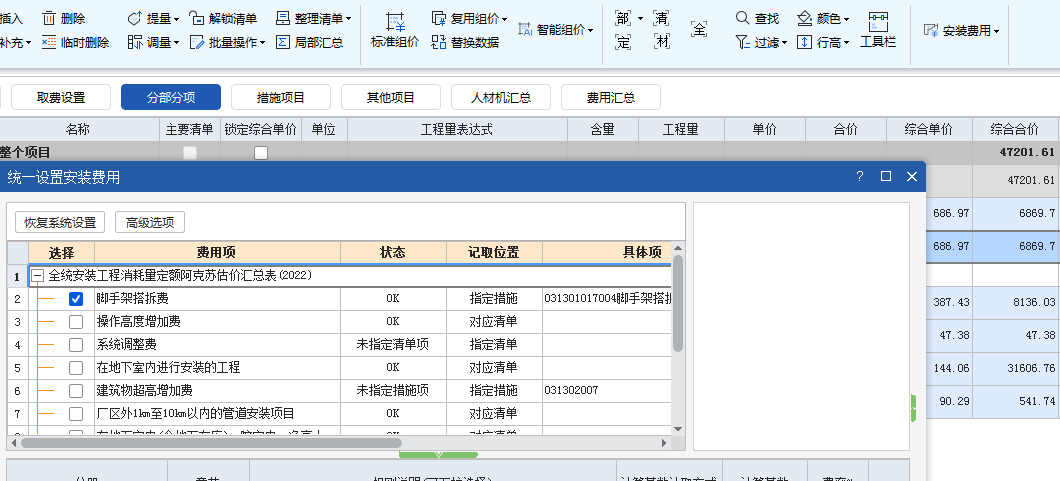Click the 材 bracket icon
Screen dimensions: 1060x481
coord(661,42)
